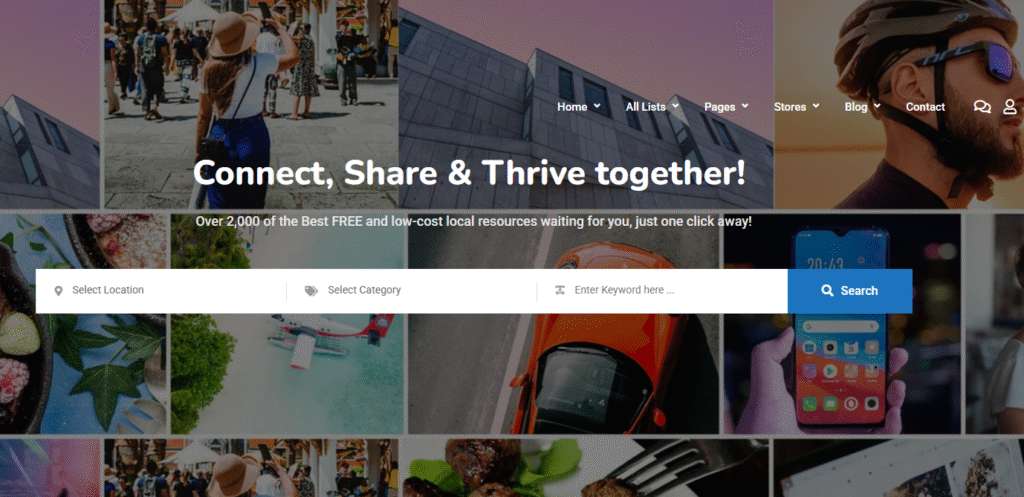Open the Home menu item

(572, 106)
